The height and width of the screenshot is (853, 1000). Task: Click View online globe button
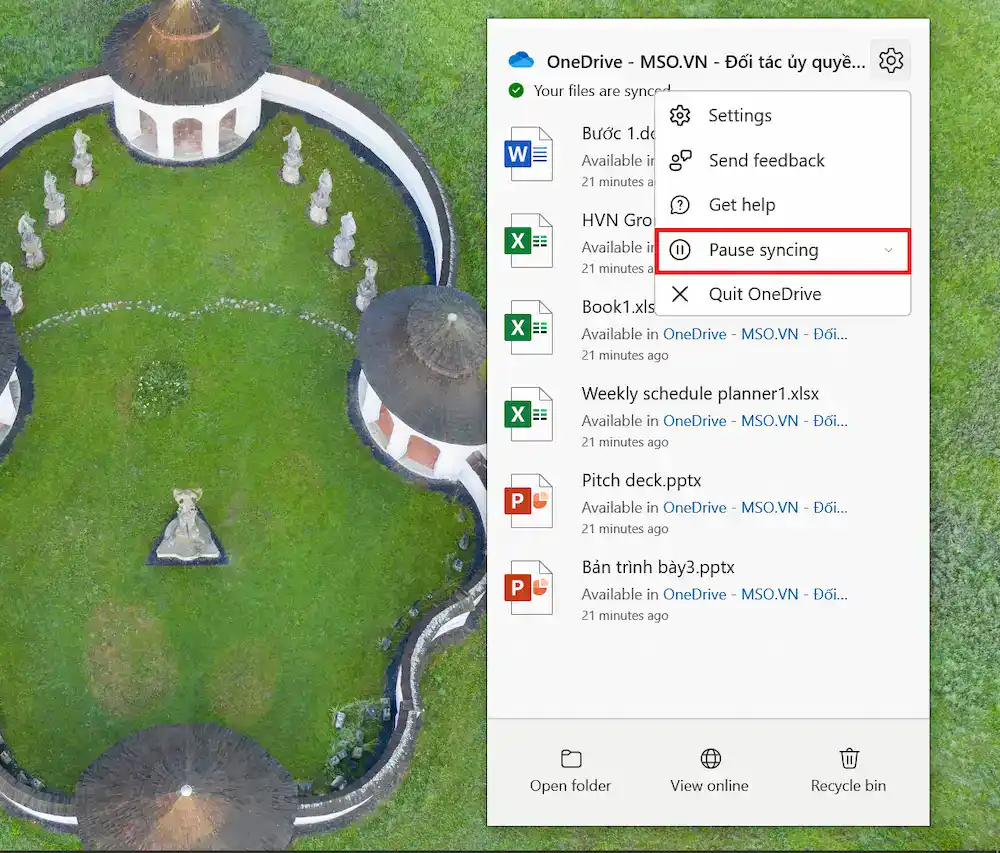710,770
